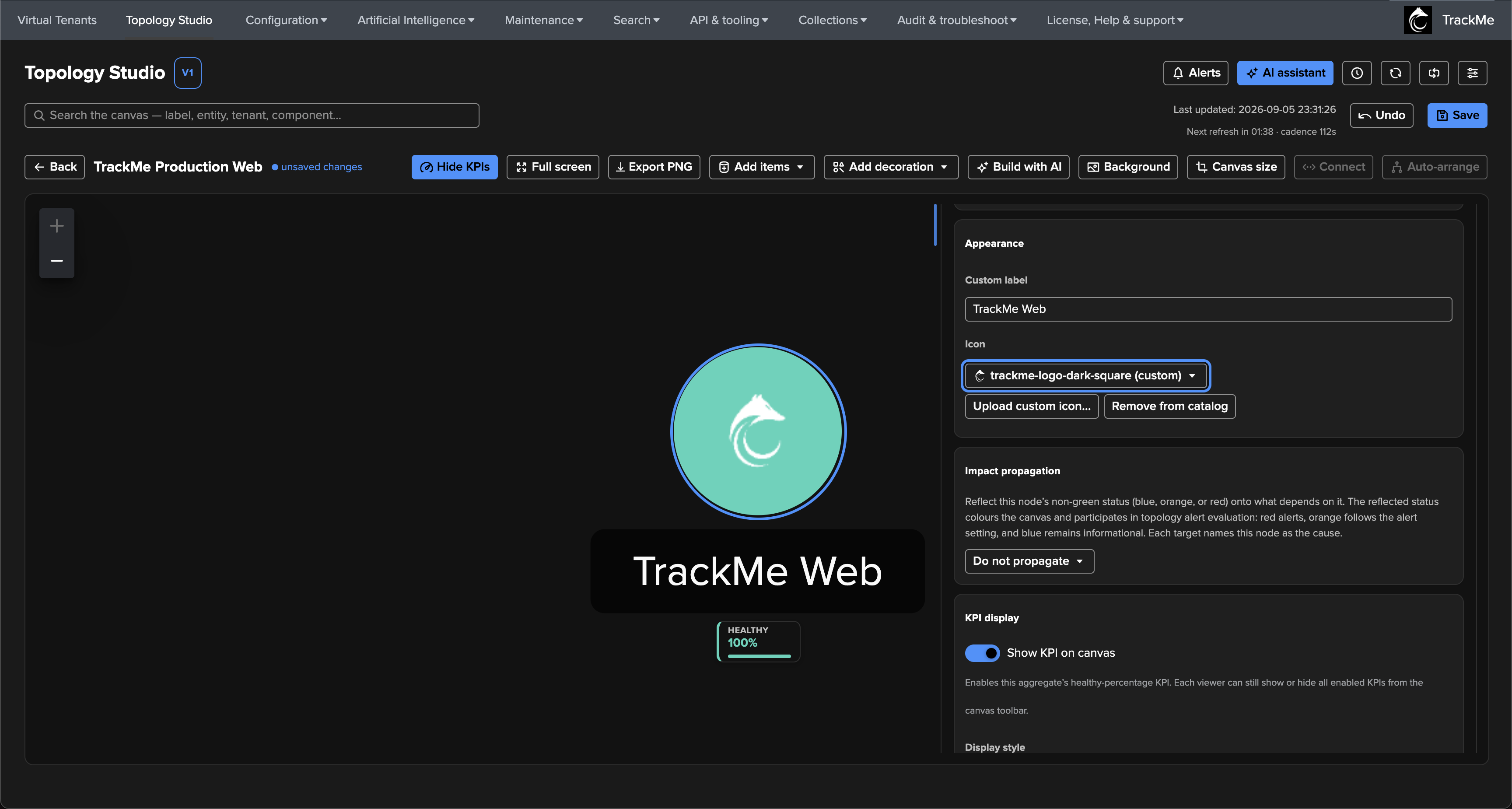This screenshot has width=1512, height=809.
Task: Select the TrackMe Web node circle
Action: point(758,431)
